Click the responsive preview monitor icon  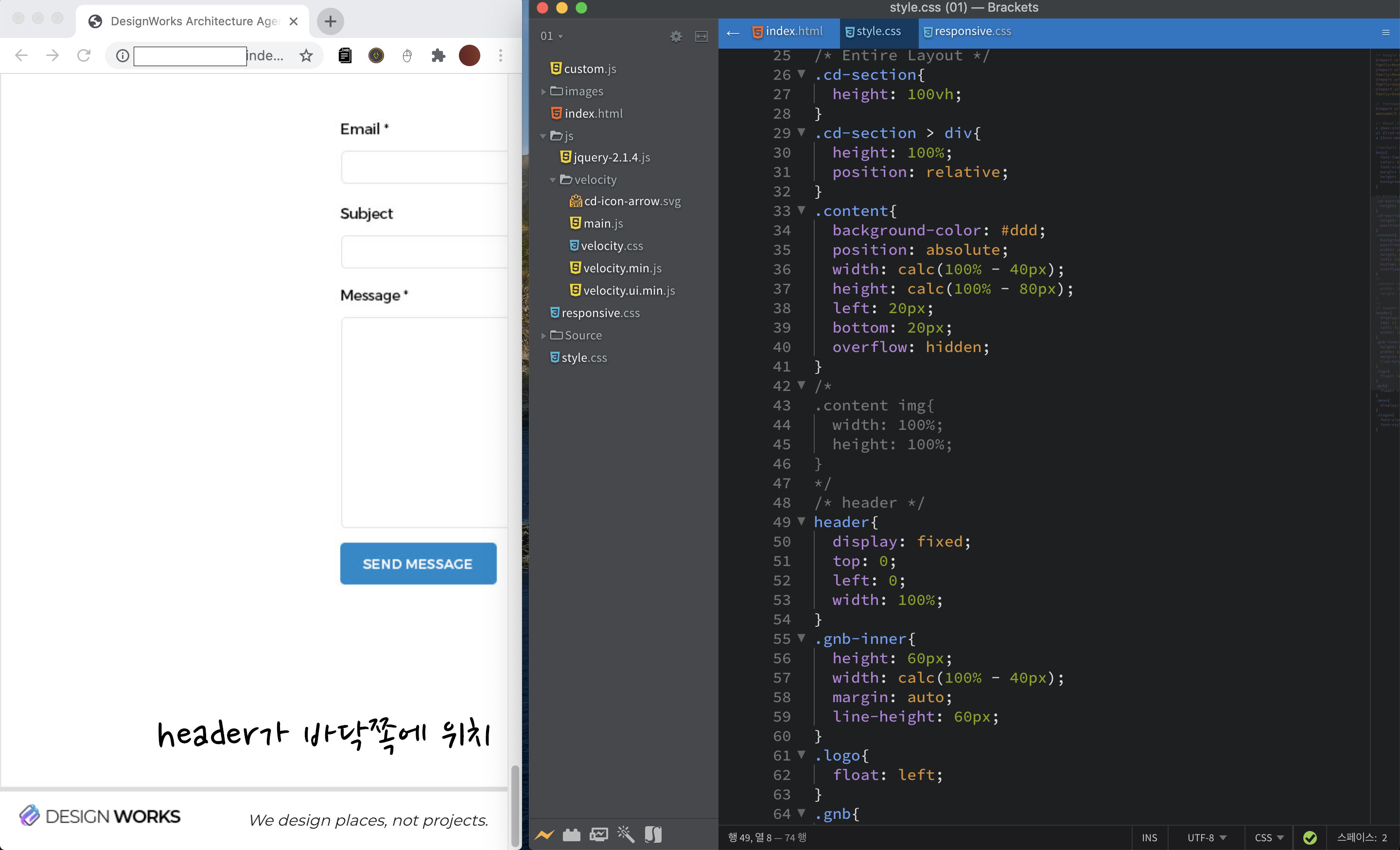tap(598, 834)
